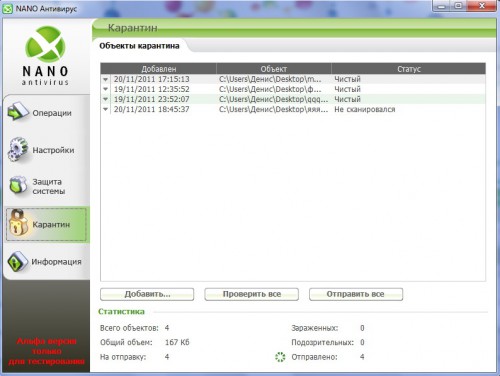Select the Не сканировался quarantine row
500x376 pixels.
[293, 109]
